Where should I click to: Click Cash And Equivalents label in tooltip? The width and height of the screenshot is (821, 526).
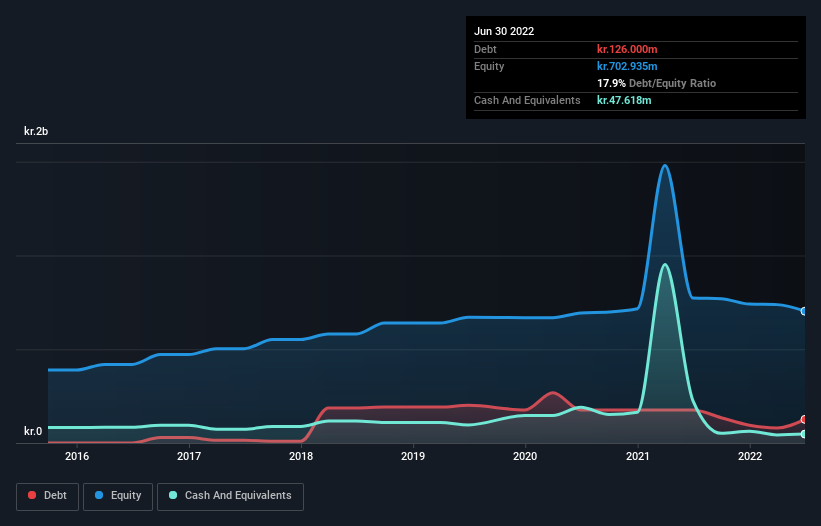pos(527,100)
